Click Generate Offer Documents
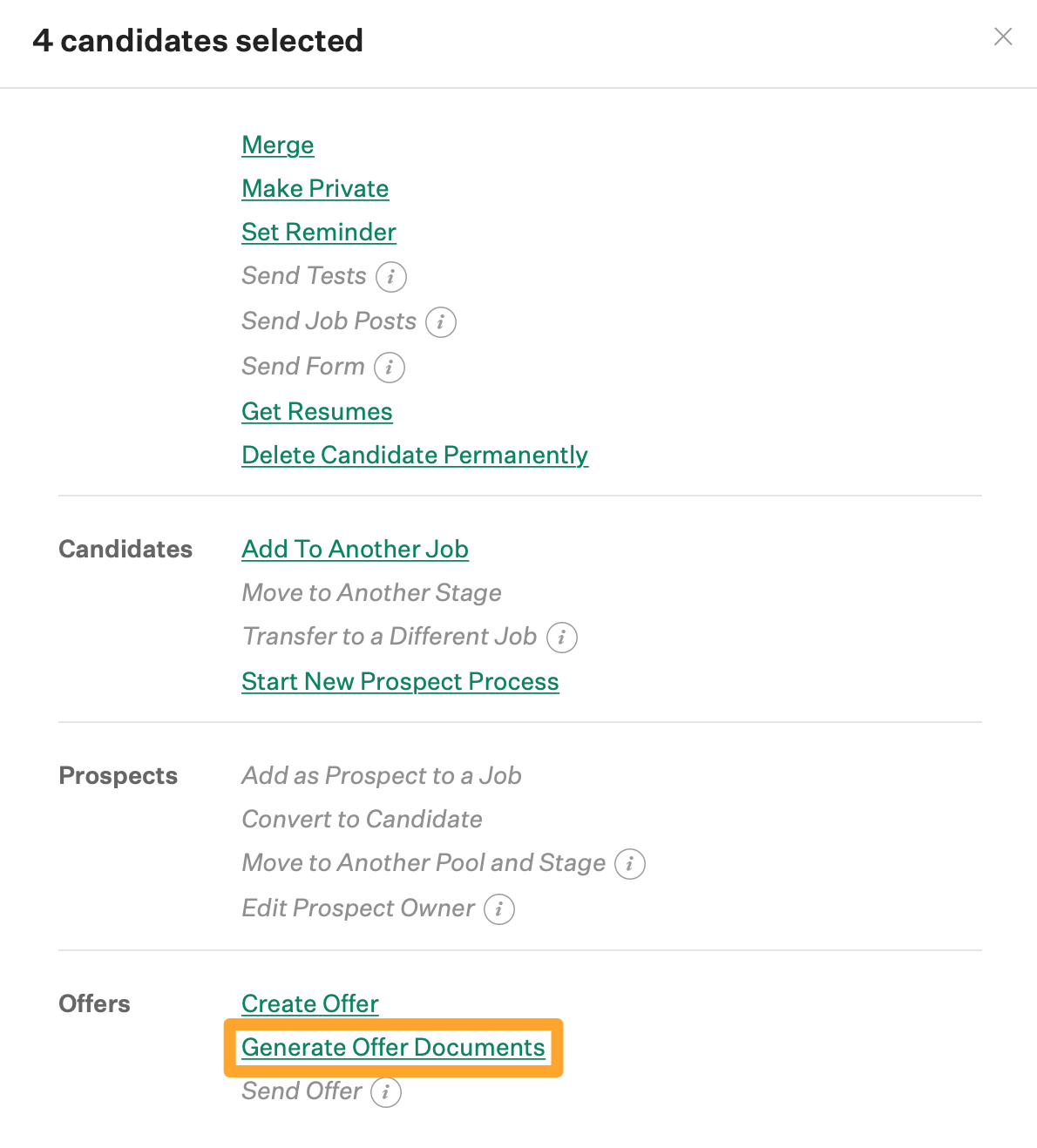Image resolution: width=1037 pixels, height=1148 pixels. pyautogui.click(x=393, y=1048)
